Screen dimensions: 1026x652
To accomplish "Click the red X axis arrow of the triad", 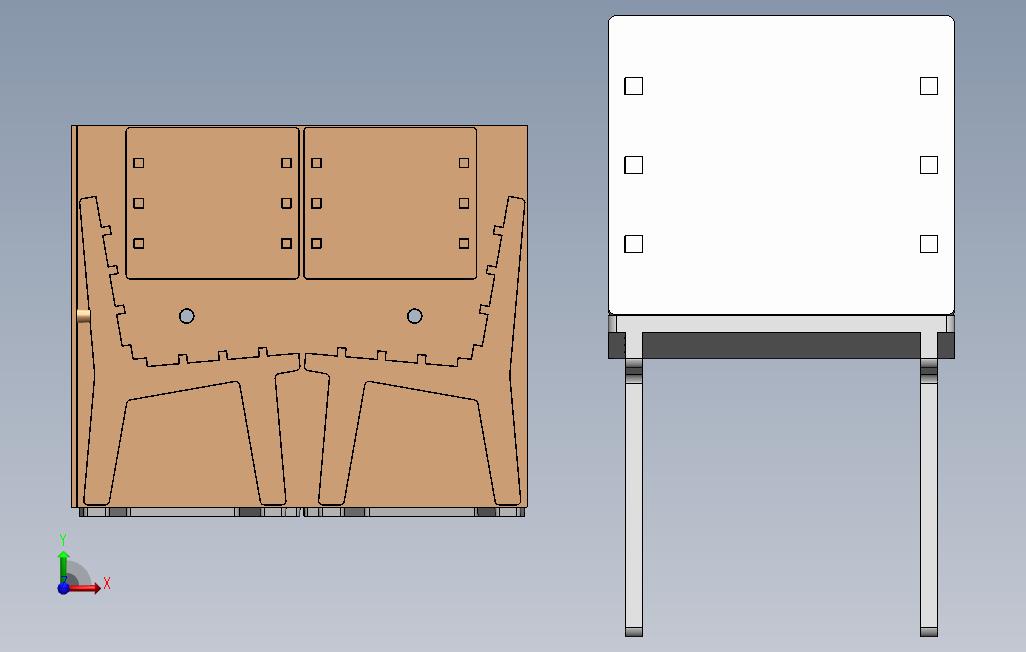I will click(86, 588).
